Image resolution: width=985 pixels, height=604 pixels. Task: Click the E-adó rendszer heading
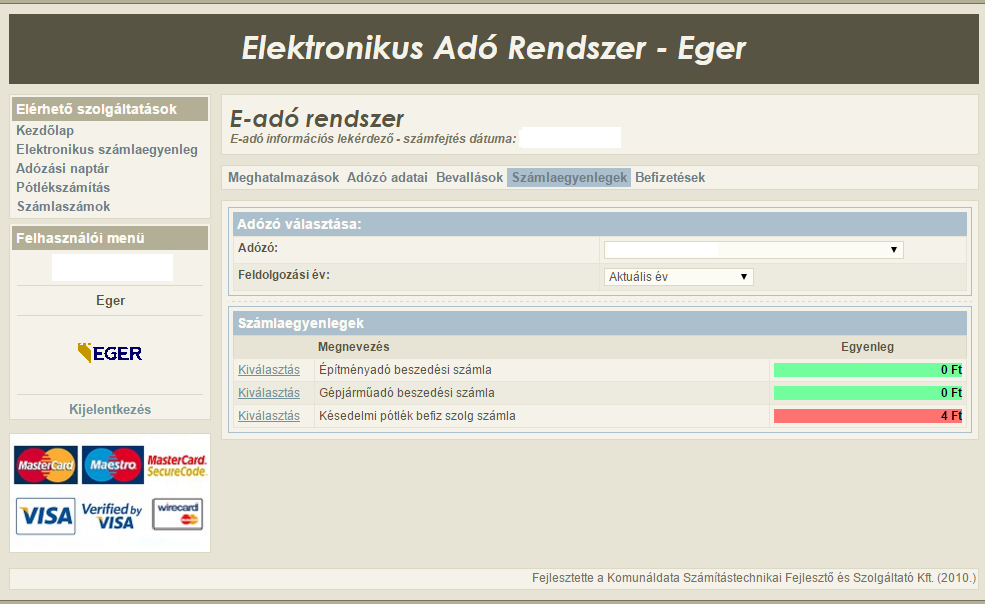(x=317, y=118)
